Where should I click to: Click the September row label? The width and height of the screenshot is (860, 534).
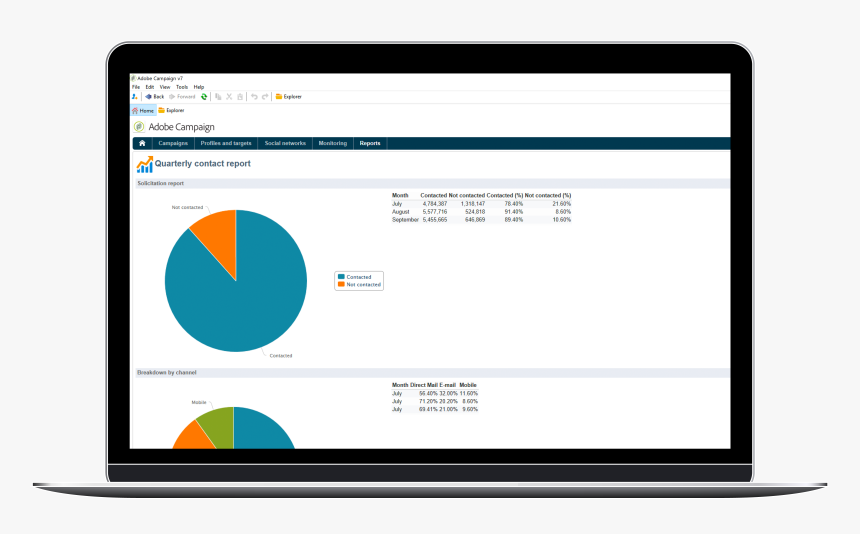click(x=405, y=219)
